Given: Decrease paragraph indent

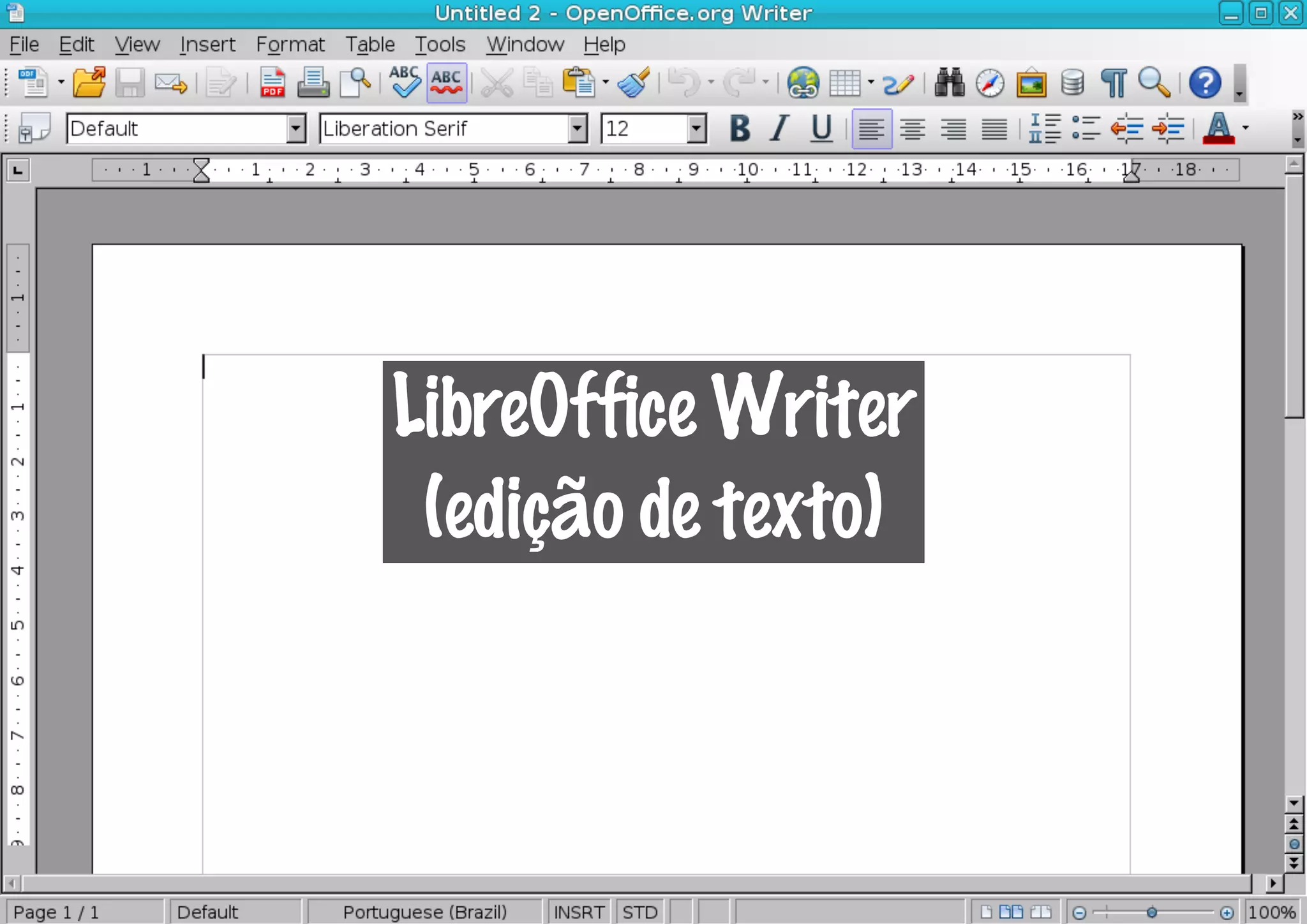Looking at the screenshot, I should [x=1127, y=128].
